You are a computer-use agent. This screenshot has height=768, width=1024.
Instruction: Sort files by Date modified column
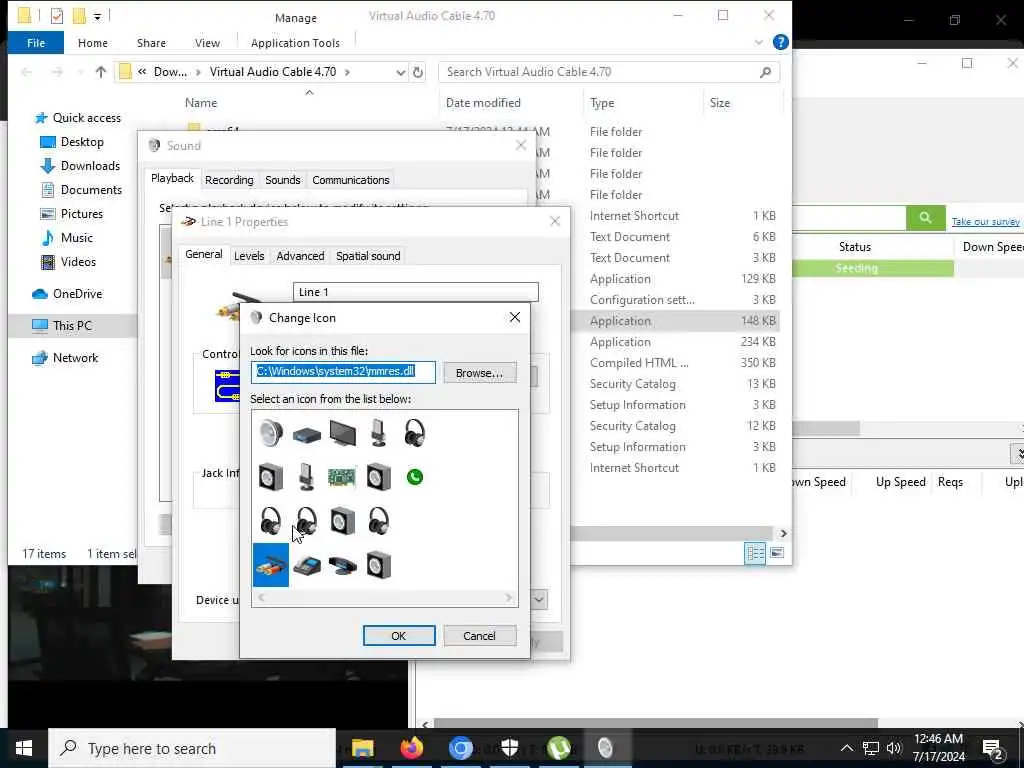[x=483, y=103]
